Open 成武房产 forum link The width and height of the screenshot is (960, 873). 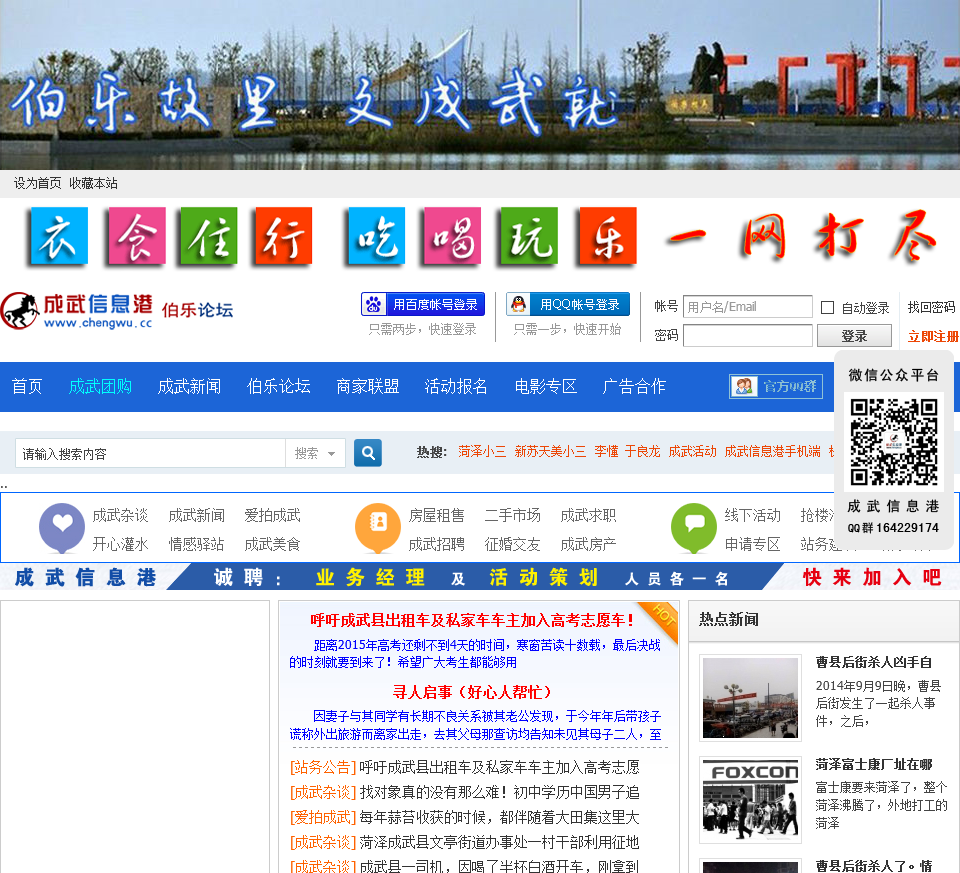coord(588,544)
